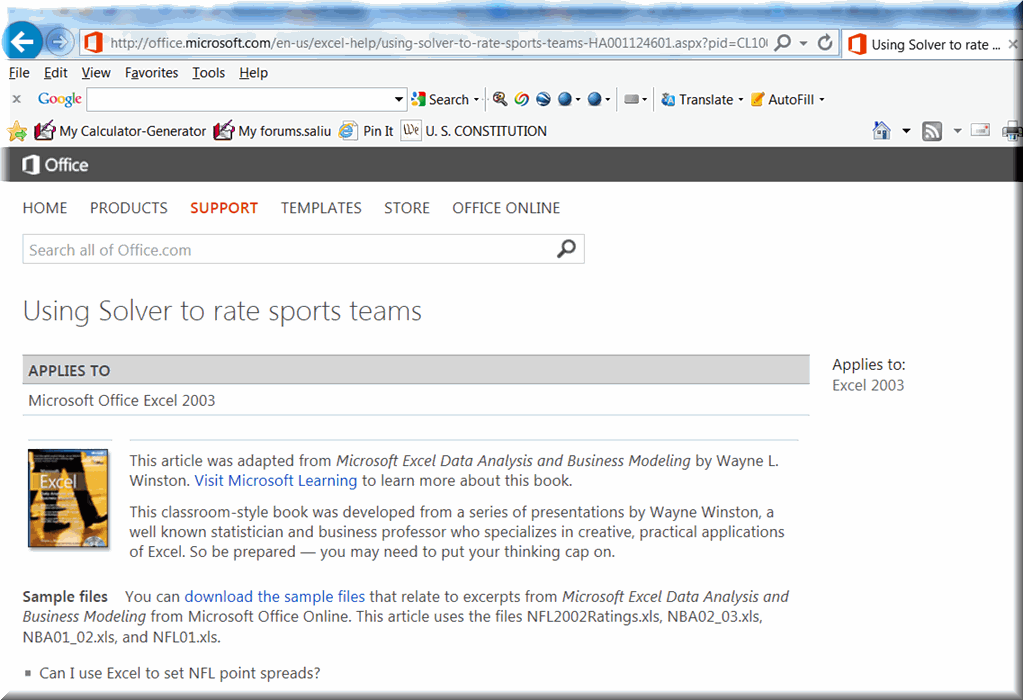Click the Google logo on the toolbar

click(59, 99)
